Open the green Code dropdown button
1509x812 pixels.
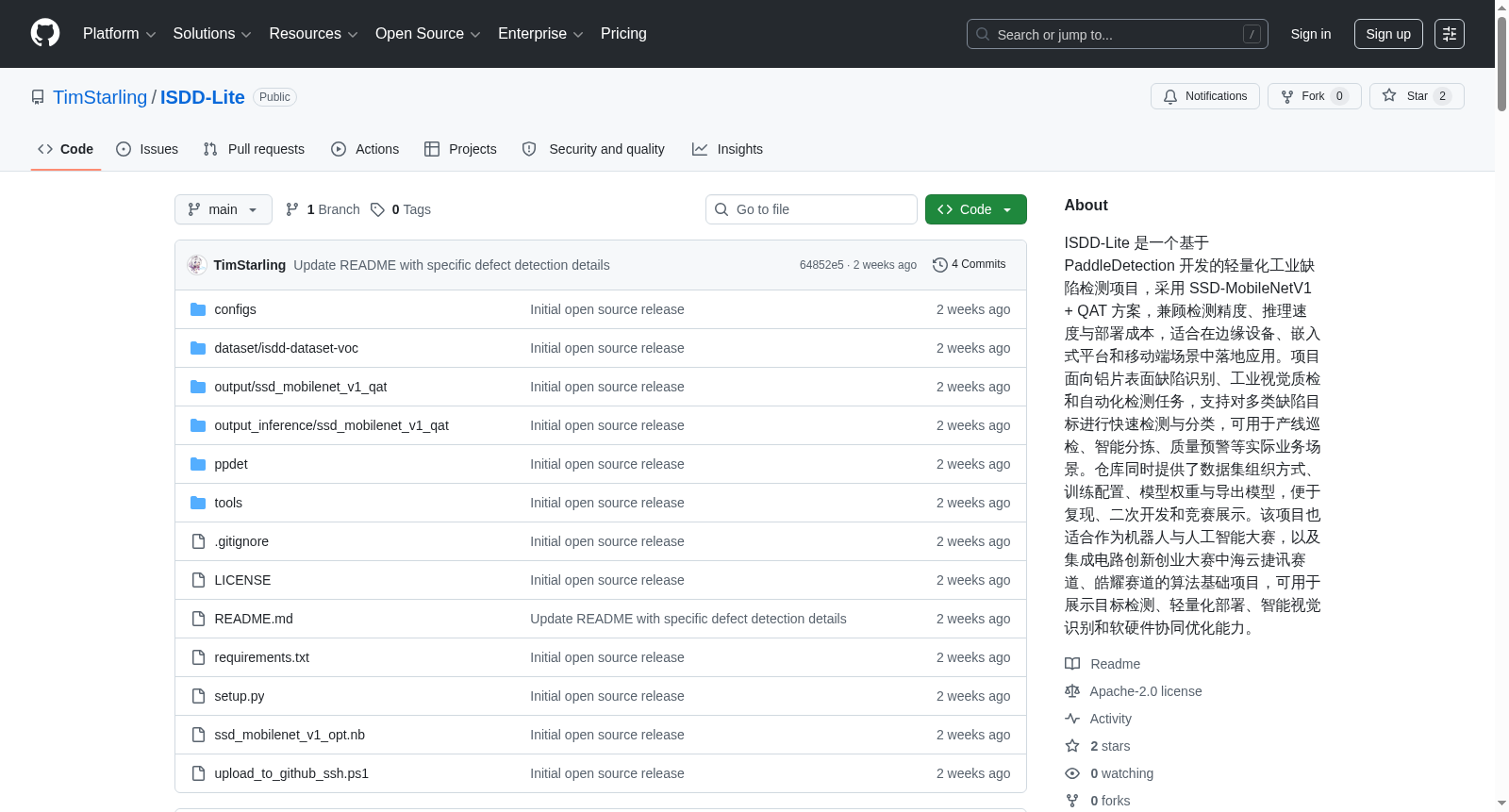[x=975, y=209]
